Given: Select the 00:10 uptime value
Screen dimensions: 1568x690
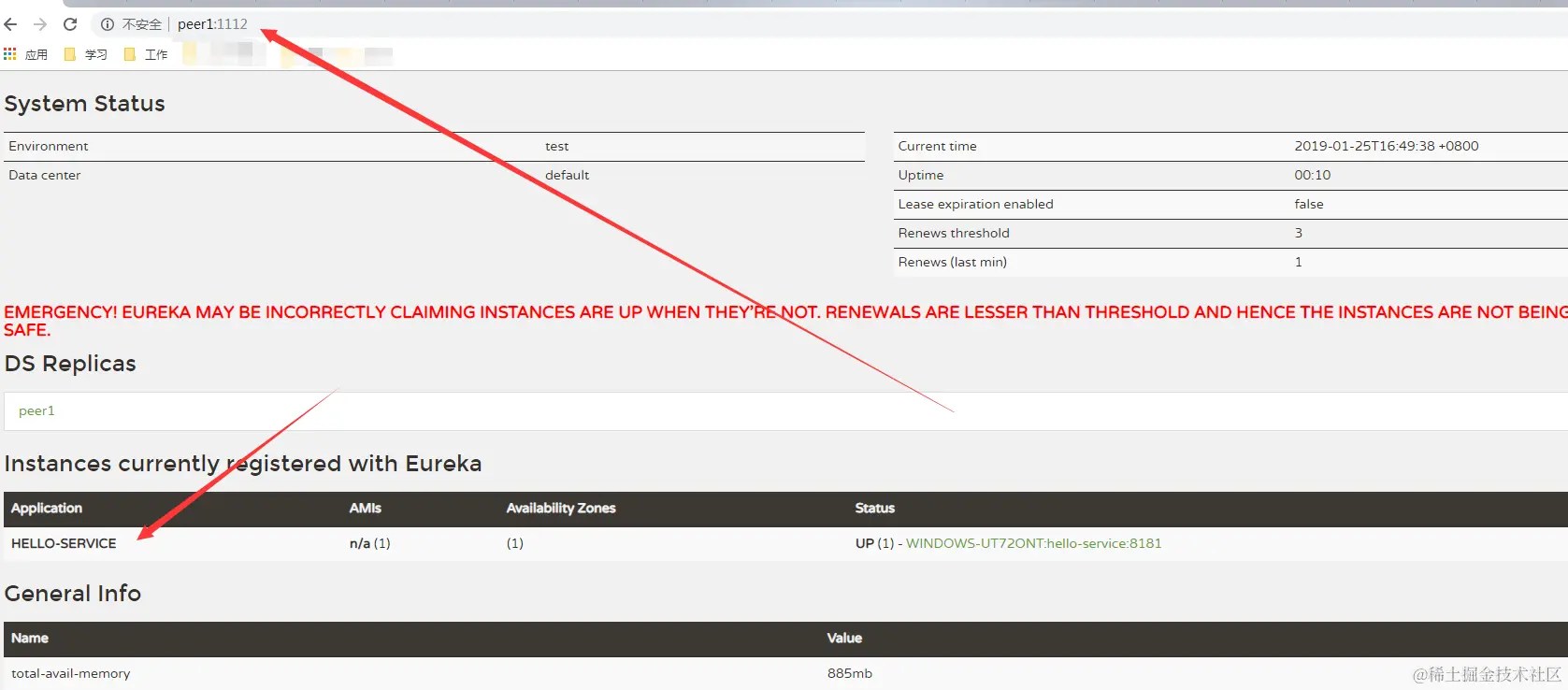Looking at the screenshot, I should (1313, 175).
